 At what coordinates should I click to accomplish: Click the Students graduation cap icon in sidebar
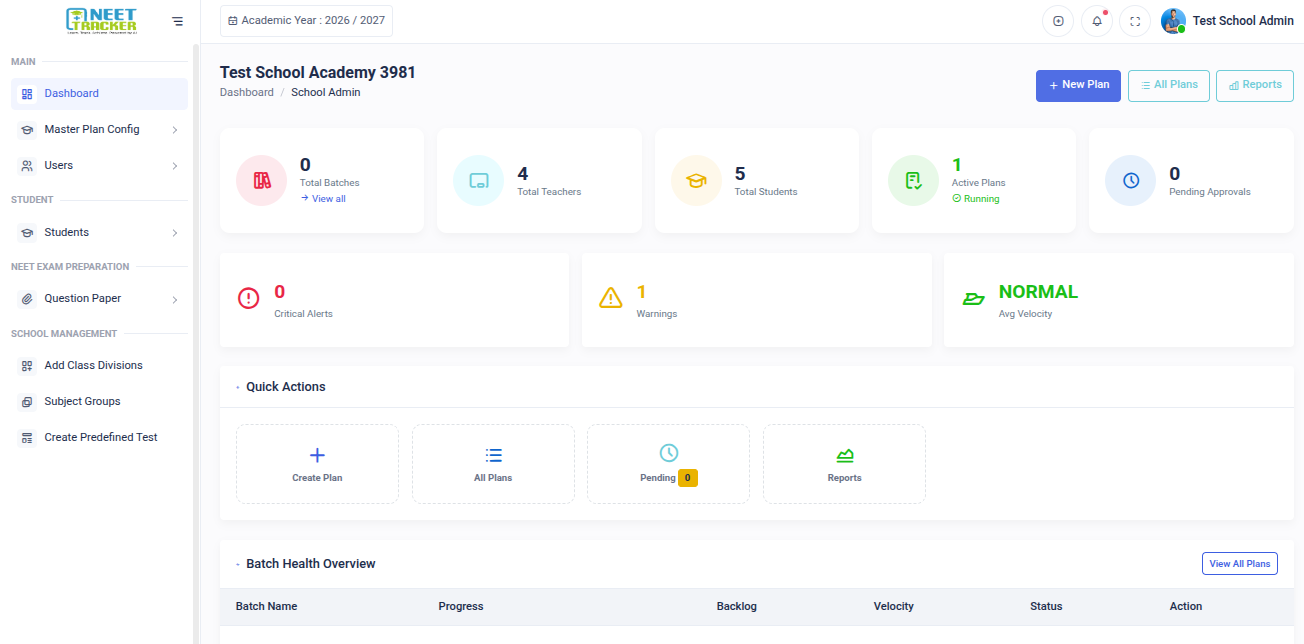pos(27,233)
